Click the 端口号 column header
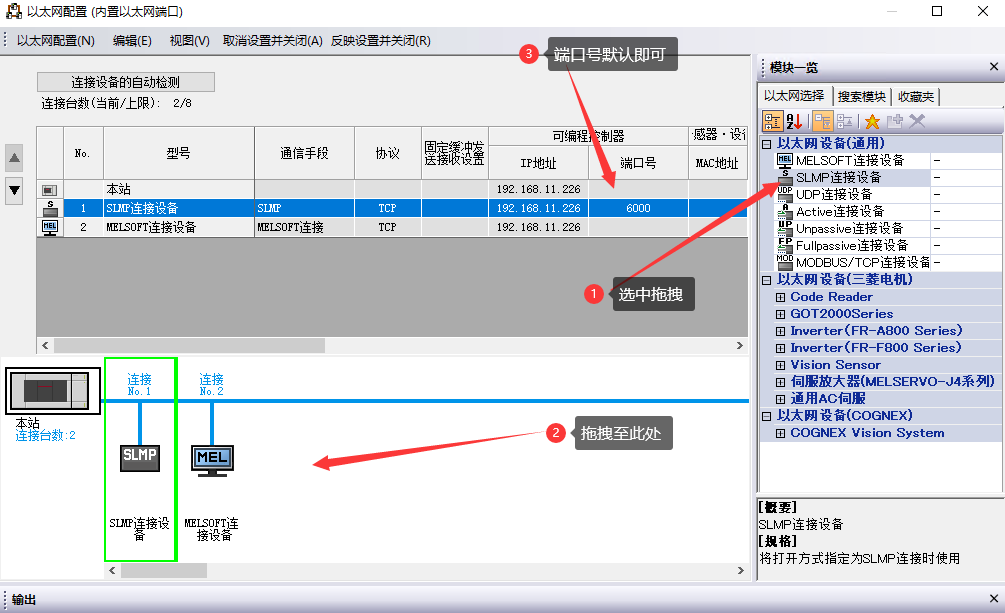1005x613 pixels. pyautogui.click(x=638, y=163)
